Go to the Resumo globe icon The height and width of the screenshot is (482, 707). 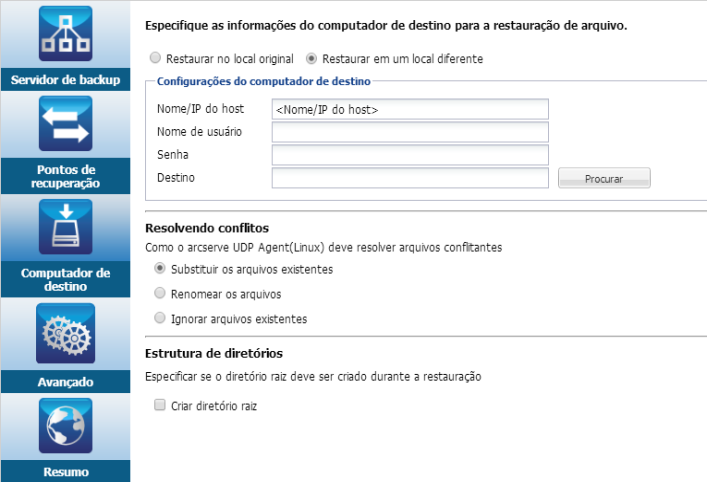(65, 426)
